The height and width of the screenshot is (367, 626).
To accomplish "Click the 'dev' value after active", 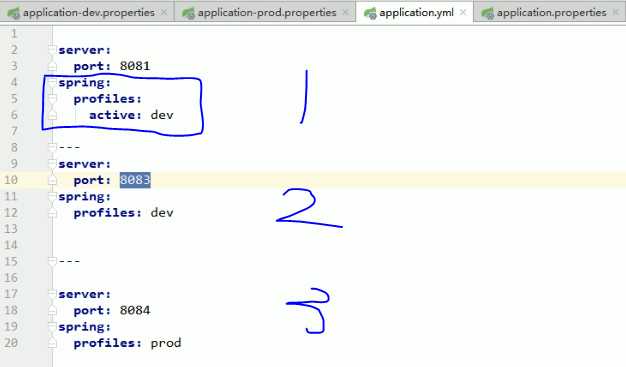I will (162, 115).
